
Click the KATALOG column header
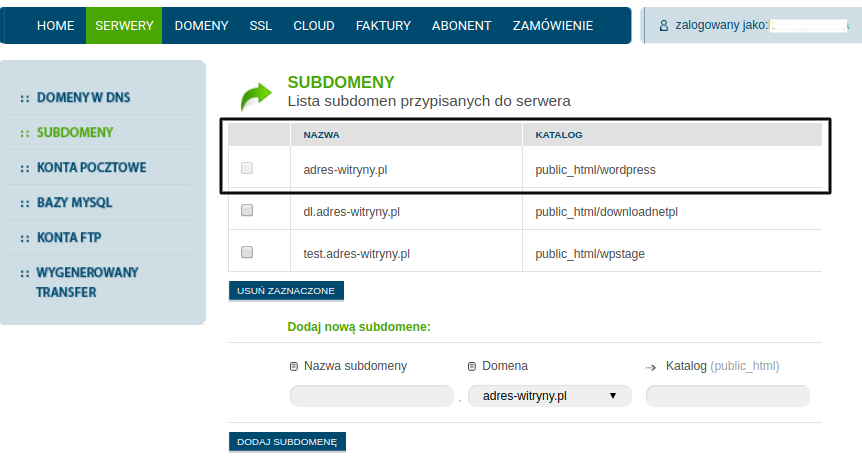[x=559, y=135]
